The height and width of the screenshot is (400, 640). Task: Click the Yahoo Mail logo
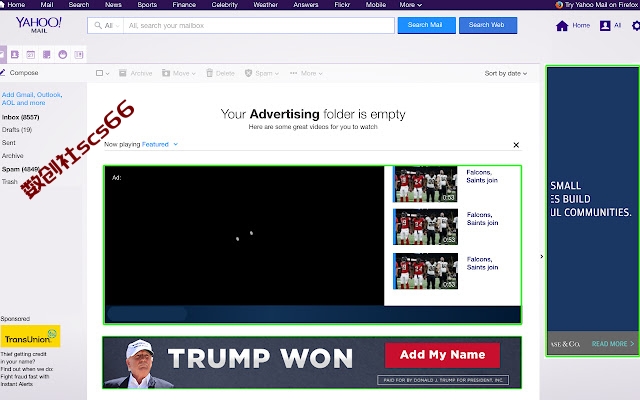point(39,24)
